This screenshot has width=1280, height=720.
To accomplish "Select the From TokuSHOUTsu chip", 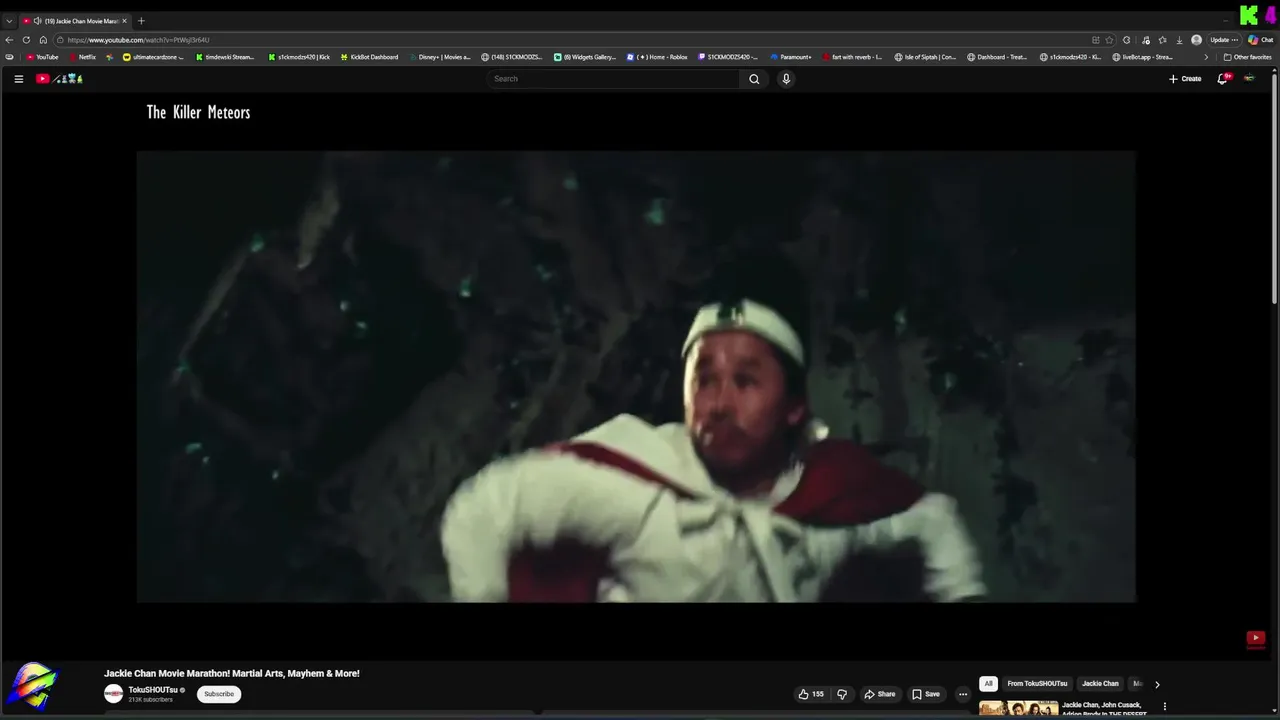I will click(1037, 684).
